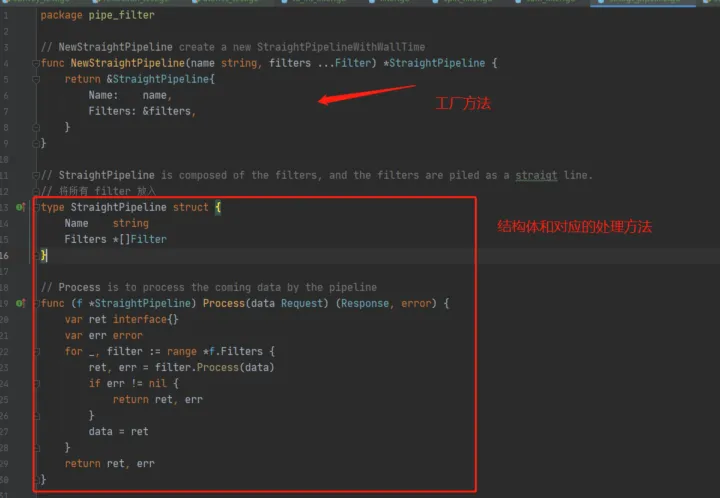Collapse the Process method fold marker
Viewport: 720px width, 498px height.
pyautogui.click(x=36, y=303)
